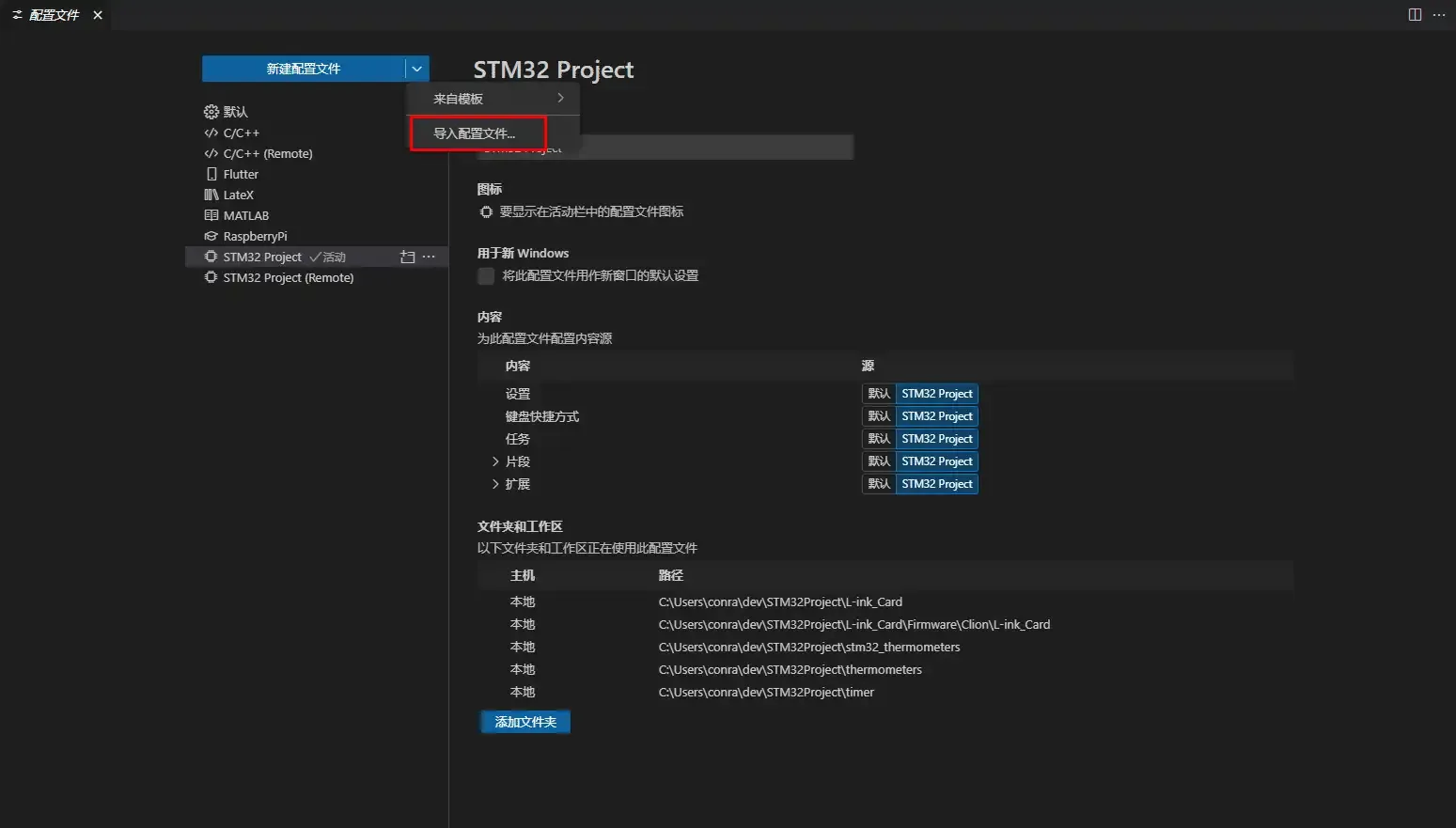Click the 配置文件 editor tab

54,15
